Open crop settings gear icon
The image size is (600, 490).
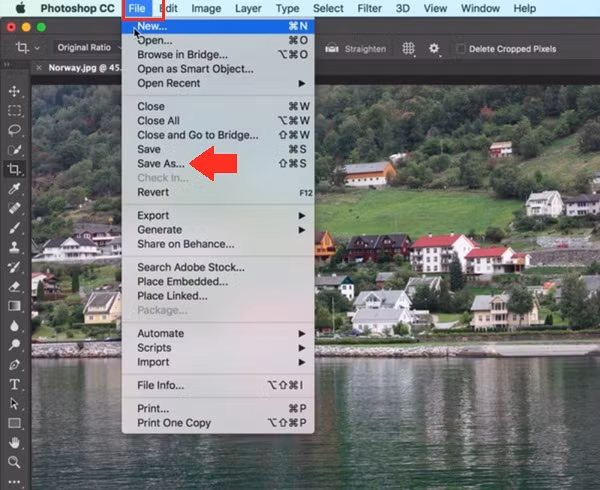(434, 47)
